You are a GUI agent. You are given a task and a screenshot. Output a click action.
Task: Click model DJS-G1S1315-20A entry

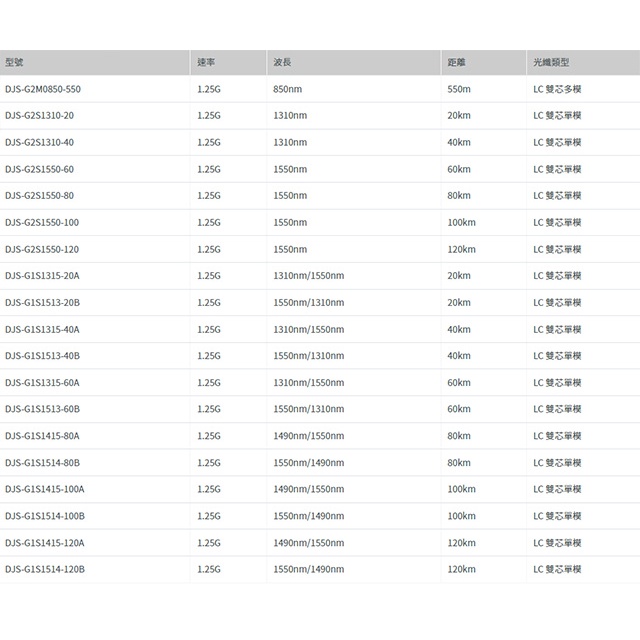pos(42,275)
